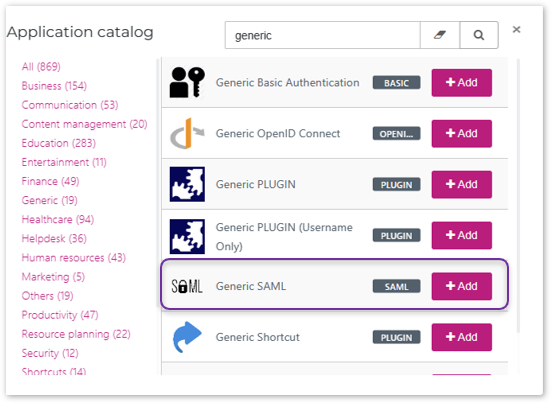The image size is (552, 403).
Task: Click the SAML padlock logo icon
Action: tap(187, 286)
